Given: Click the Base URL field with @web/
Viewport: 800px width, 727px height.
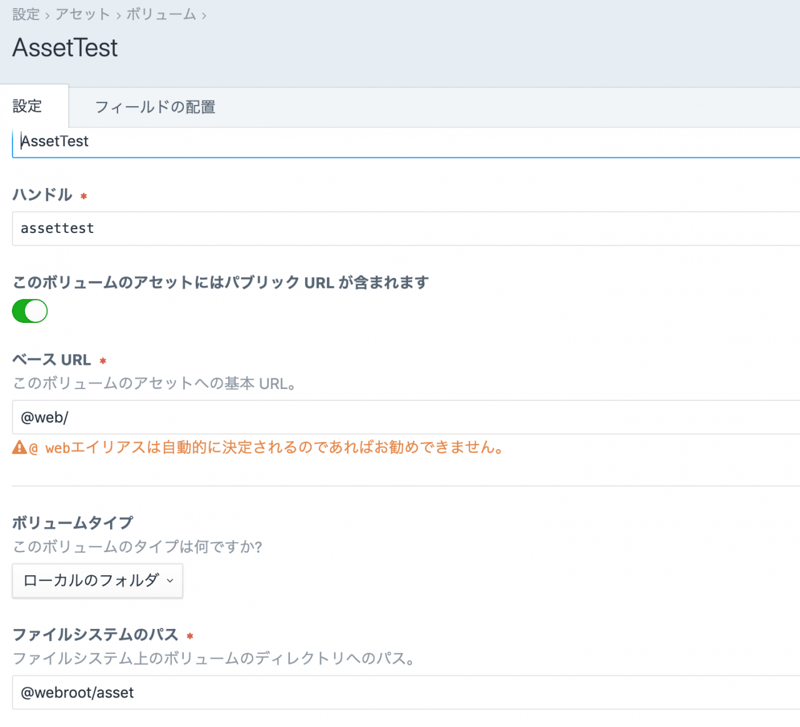Looking at the screenshot, I should [400, 416].
